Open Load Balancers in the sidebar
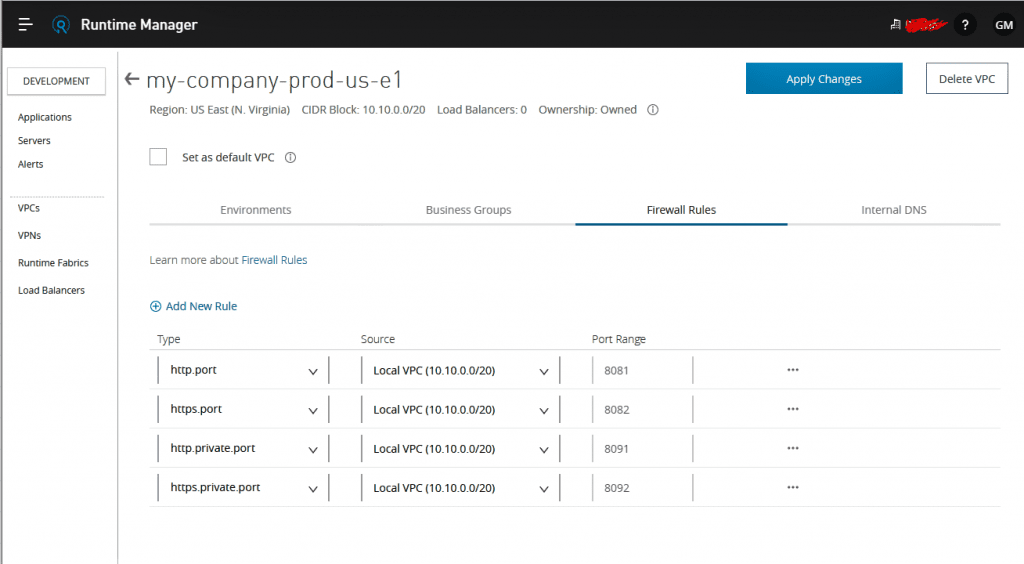The height and width of the screenshot is (564, 1024). pyautogui.click(x=51, y=290)
